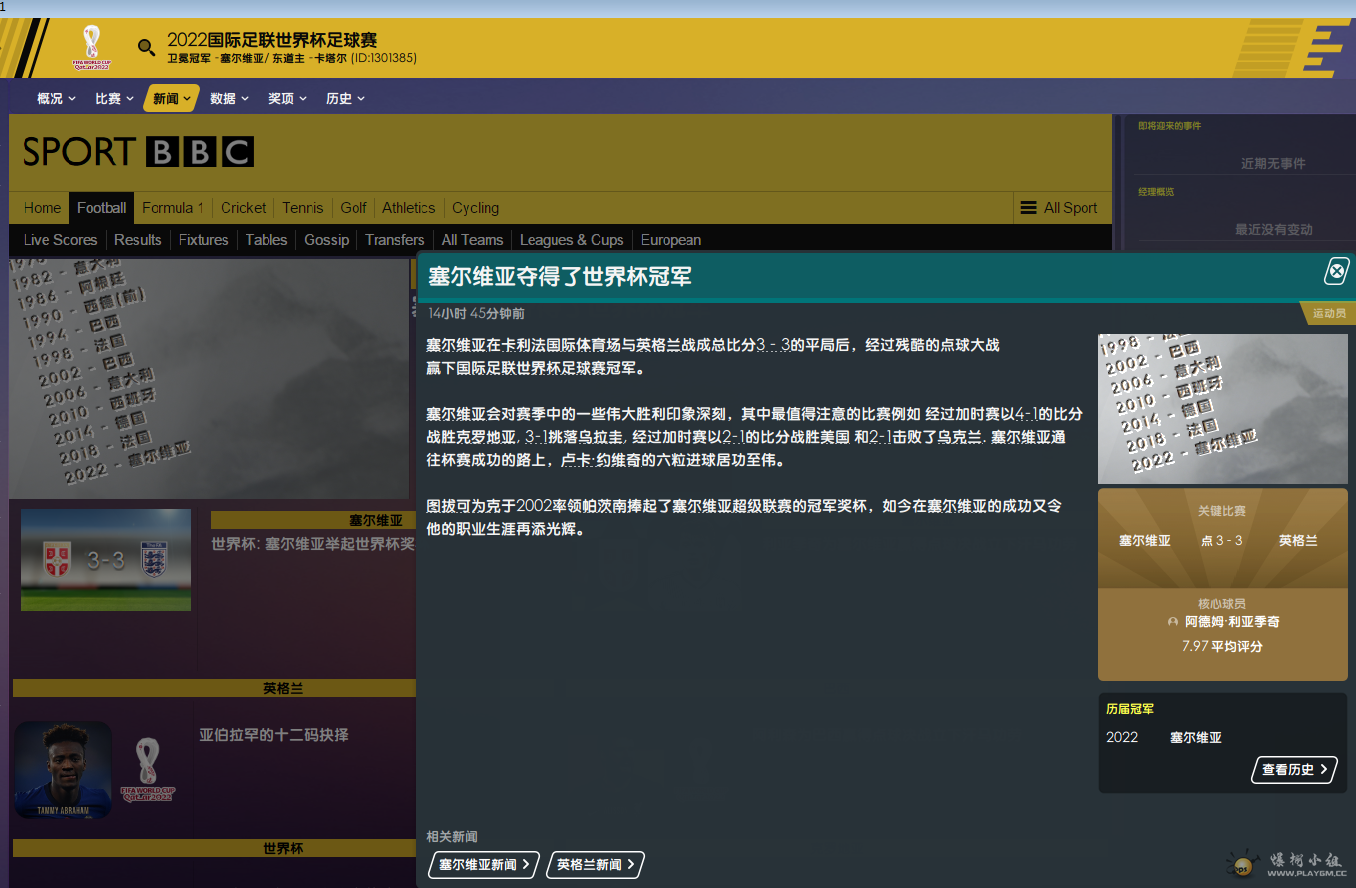
Task: Open Live Scores sub-tab
Action: pyautogui.click(x=60, y=240)
